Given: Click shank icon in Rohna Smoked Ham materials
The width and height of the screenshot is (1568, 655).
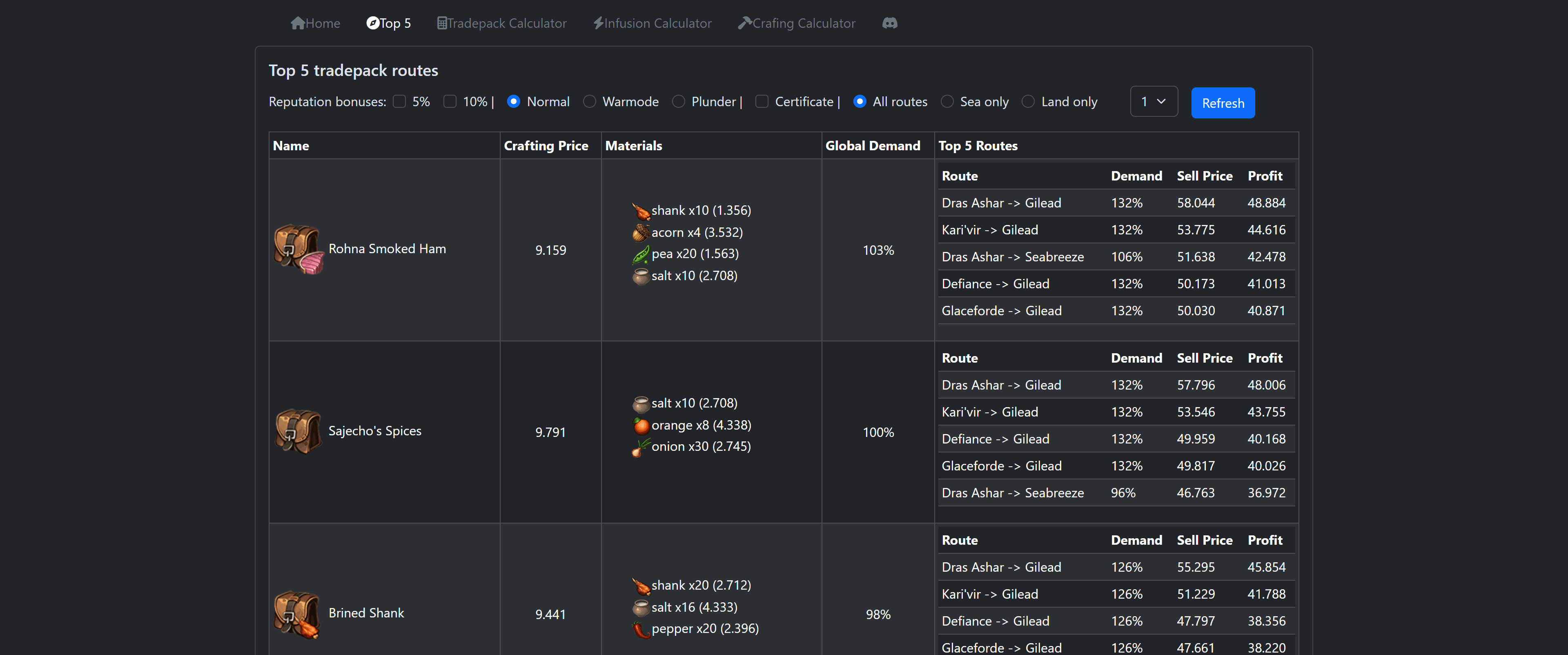Looking at the screenshot, I should (x=640, y=211).
